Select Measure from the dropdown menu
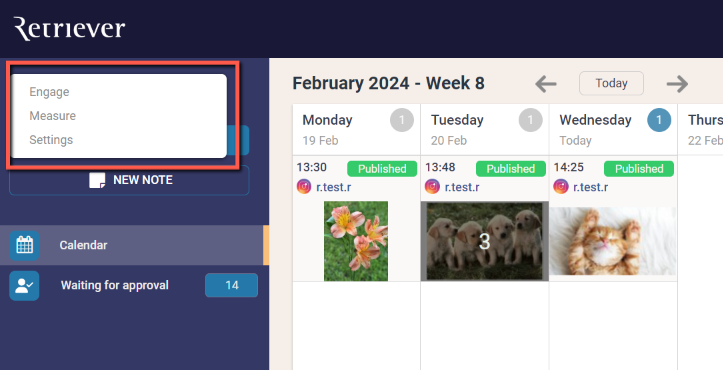Screen dimensions: 723x370 coord(53,116)
